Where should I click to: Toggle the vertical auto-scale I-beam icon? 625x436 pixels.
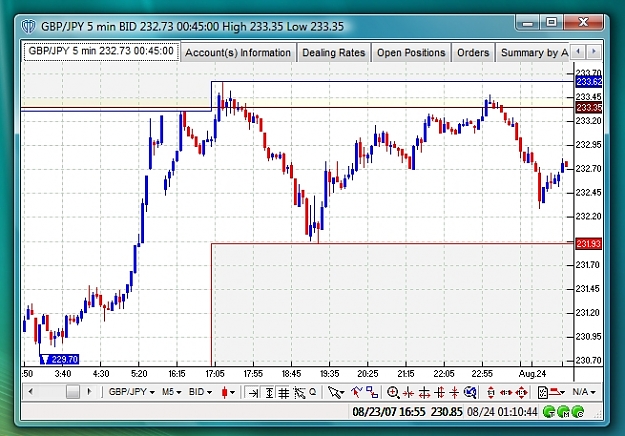pos(269,393)
